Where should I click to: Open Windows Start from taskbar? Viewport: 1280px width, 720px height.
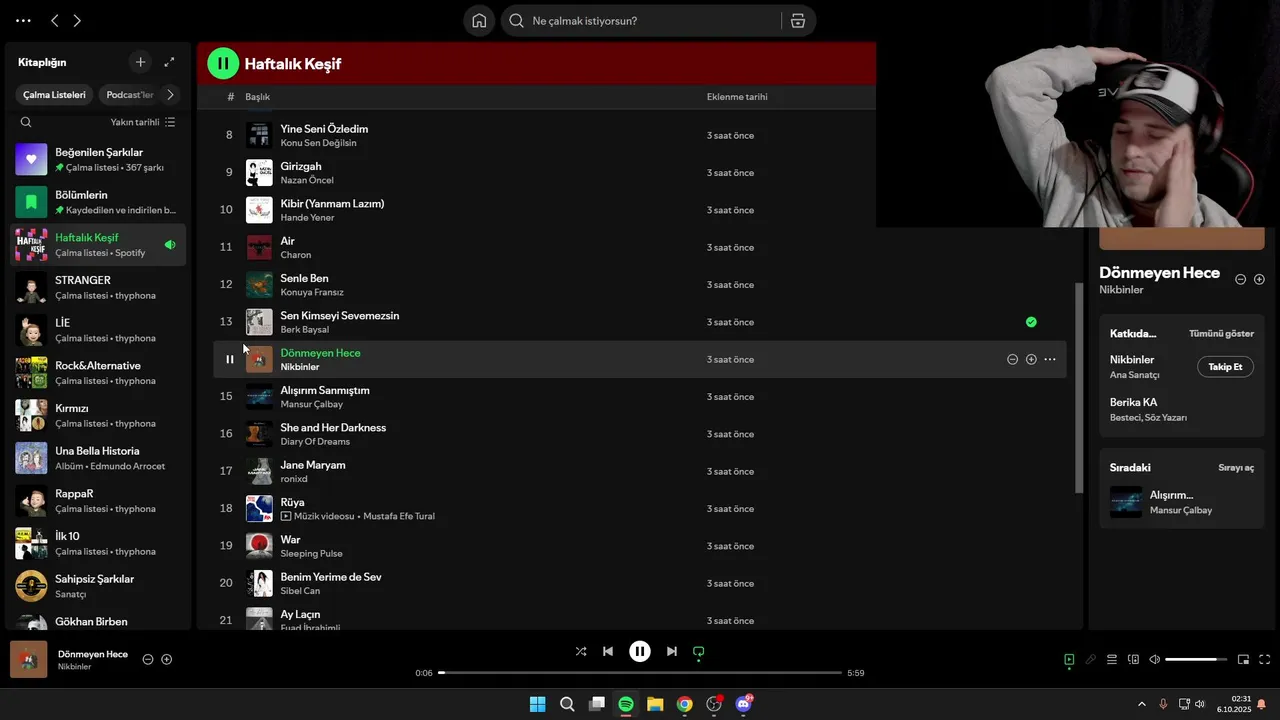point(537,704)
